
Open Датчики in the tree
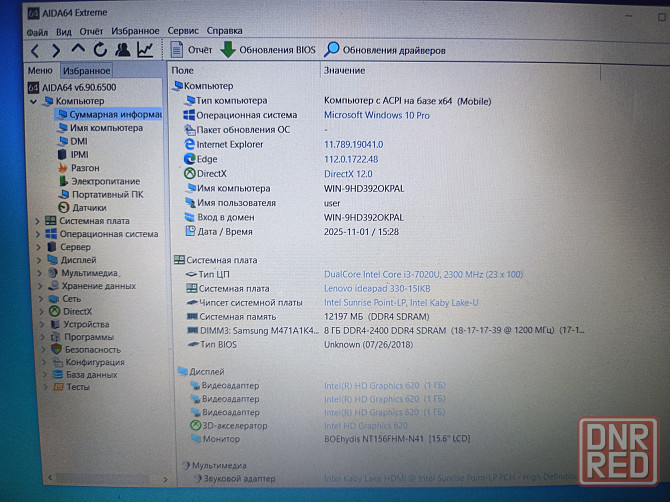tap(82, 208)
